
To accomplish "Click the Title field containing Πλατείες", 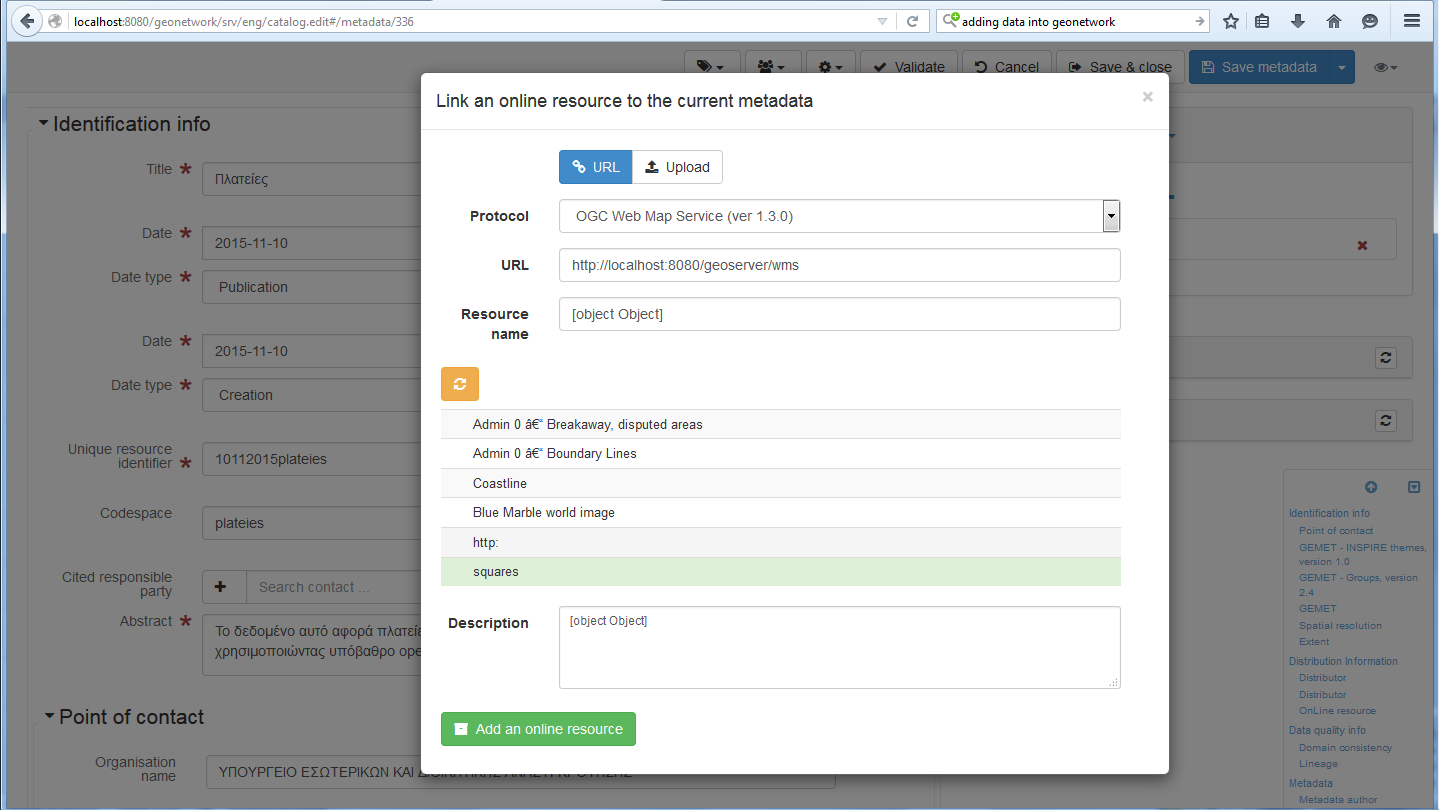I will coord(312,180).
